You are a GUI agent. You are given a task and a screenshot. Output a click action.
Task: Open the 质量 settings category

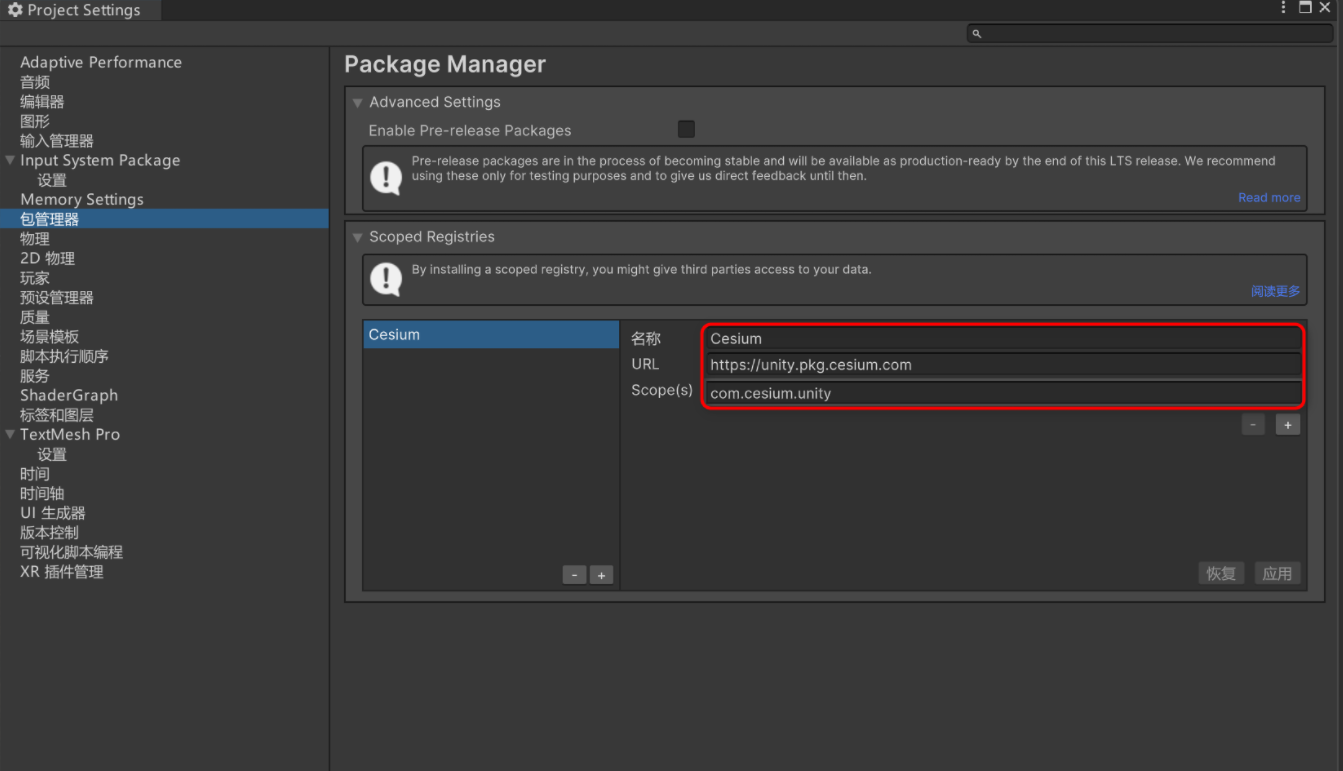pos(35,317)
